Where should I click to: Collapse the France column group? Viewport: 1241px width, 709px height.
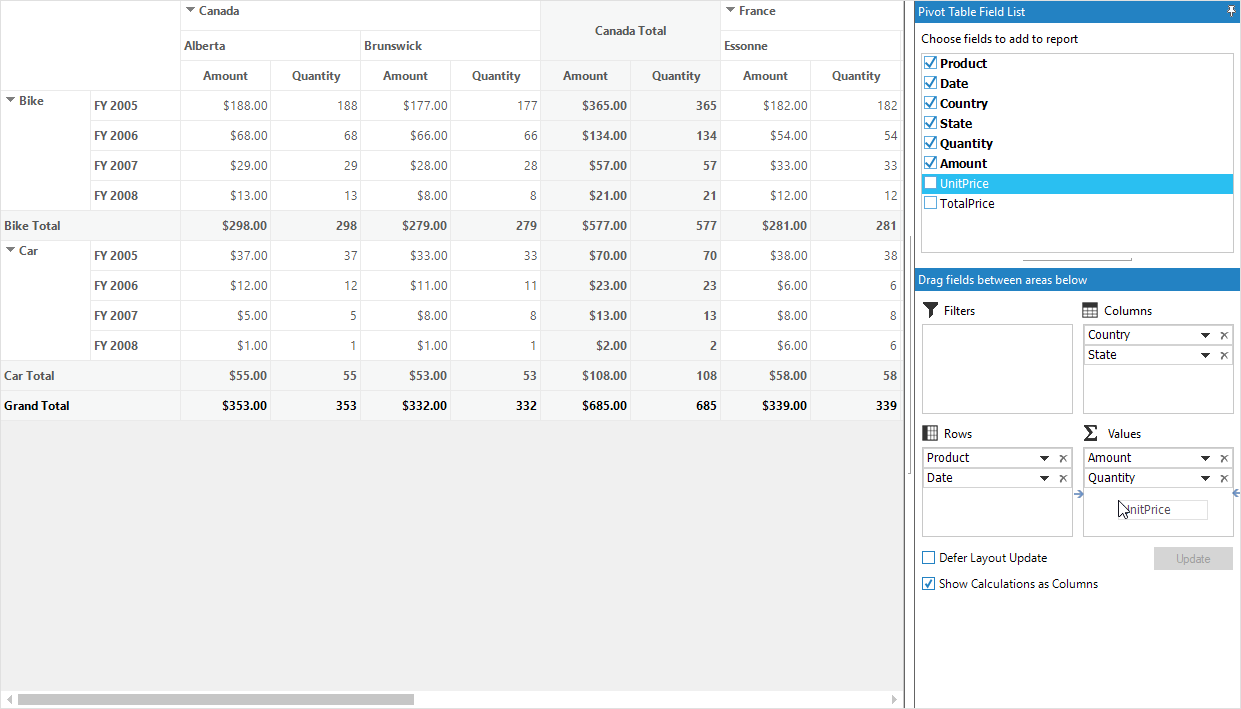730,10
